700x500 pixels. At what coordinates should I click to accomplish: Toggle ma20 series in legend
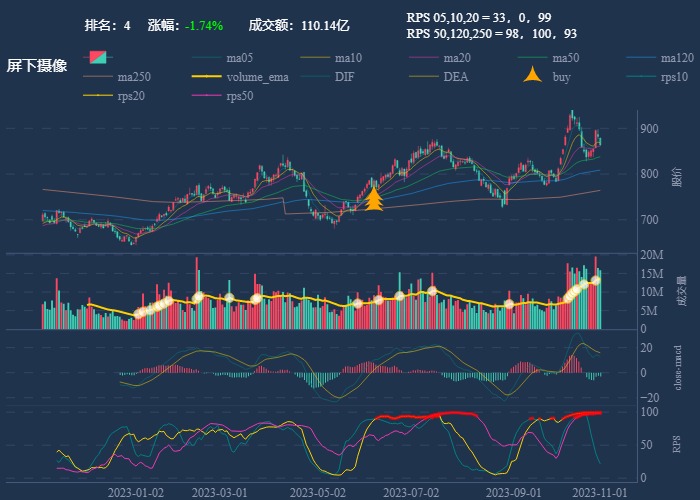pos(439,58)
